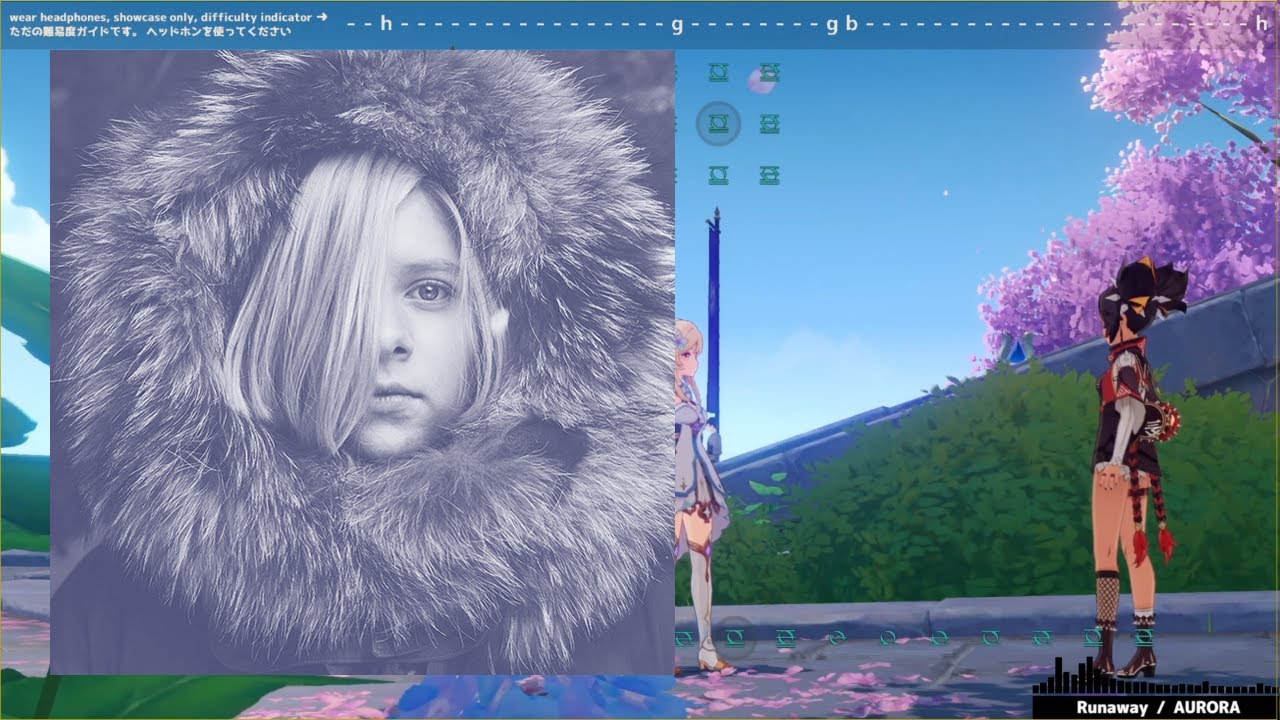Open the AURORA album cover image
Image resolution: width=1280 pixels, height=720 pixels.
[x=362, y=362]
